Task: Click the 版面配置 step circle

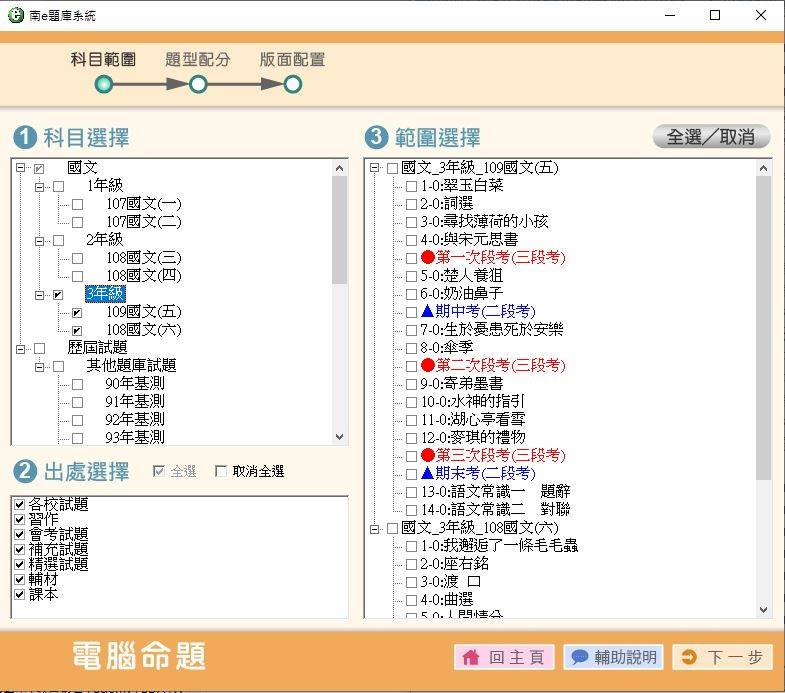Action: (293, 84)
